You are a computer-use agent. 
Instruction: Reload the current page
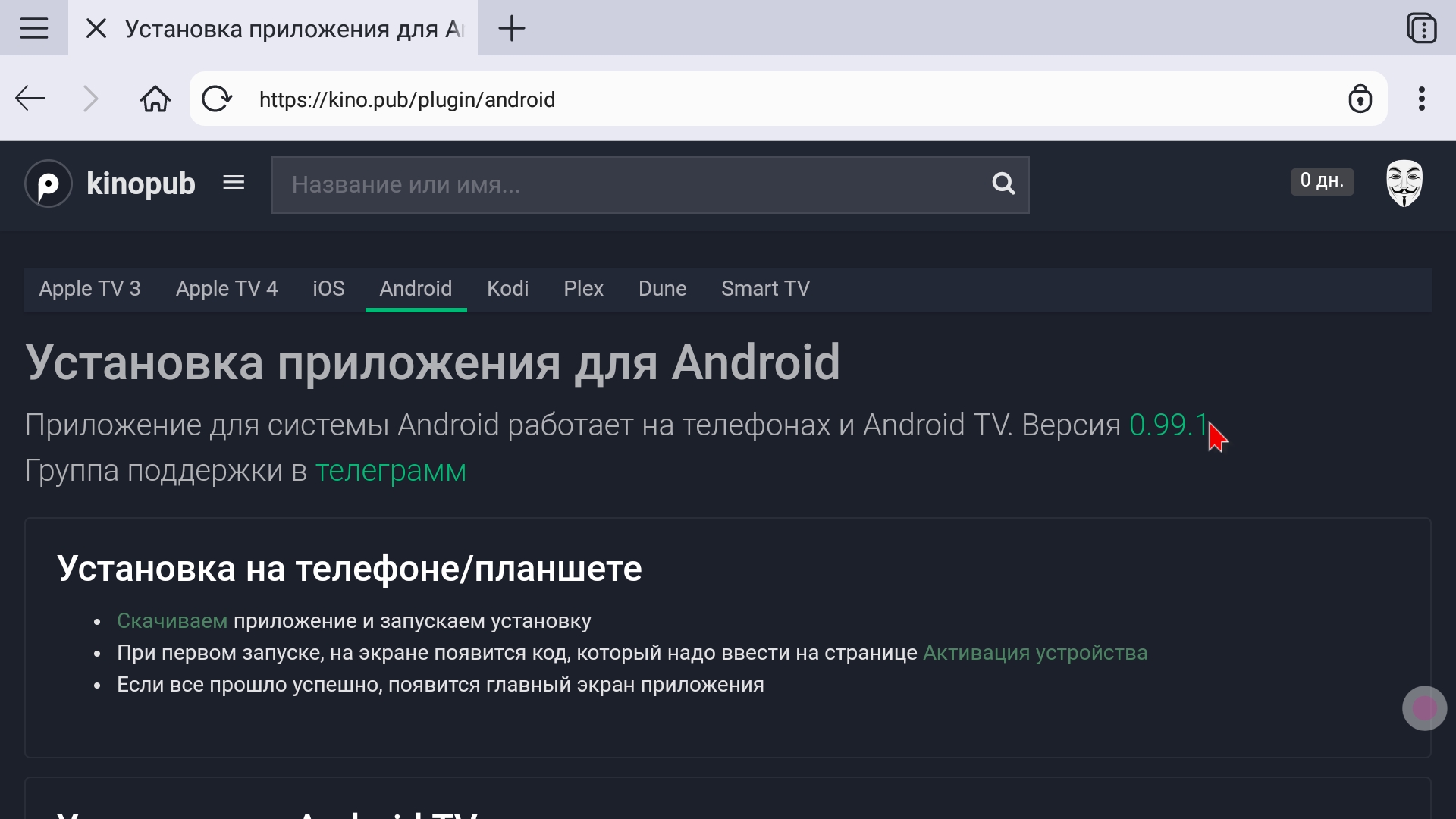tap(217, 99)
